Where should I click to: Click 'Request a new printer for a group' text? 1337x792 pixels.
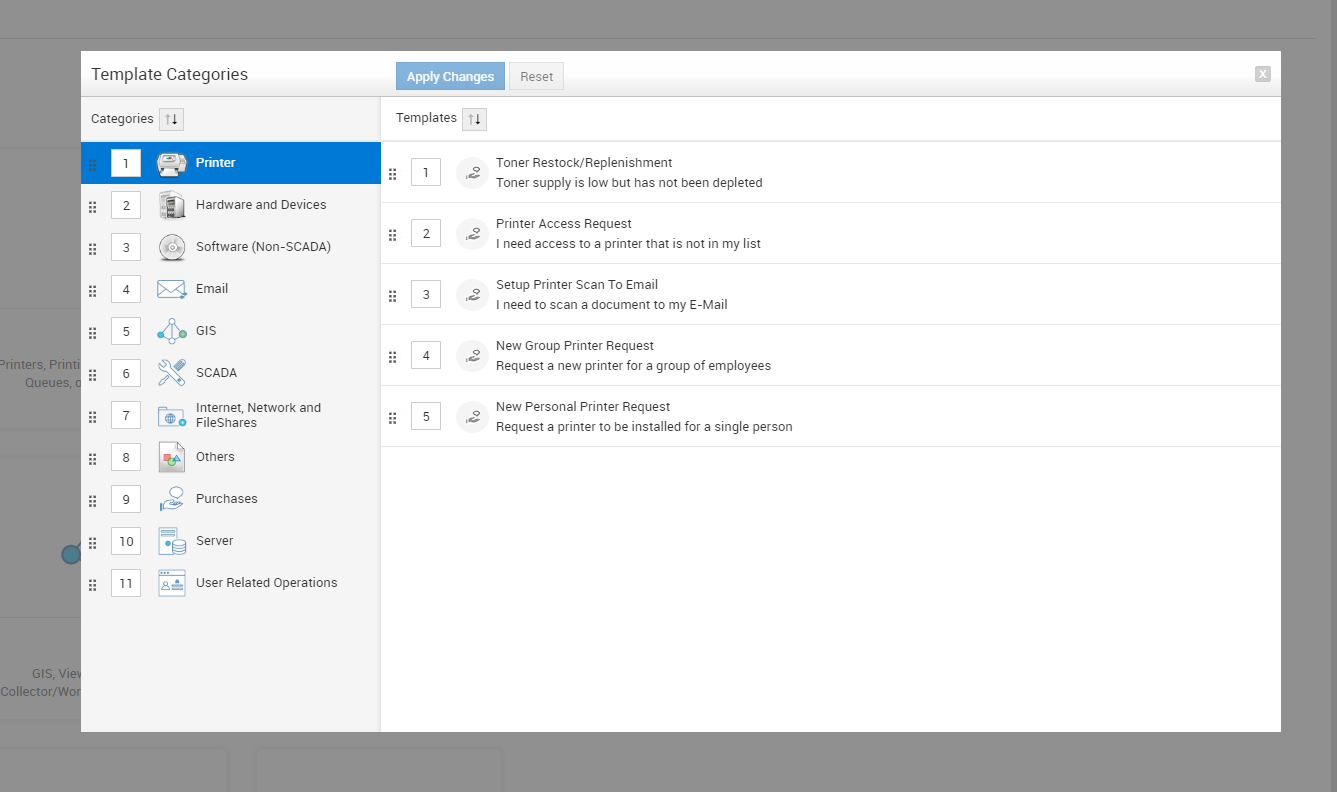click(x=633, y=366)
